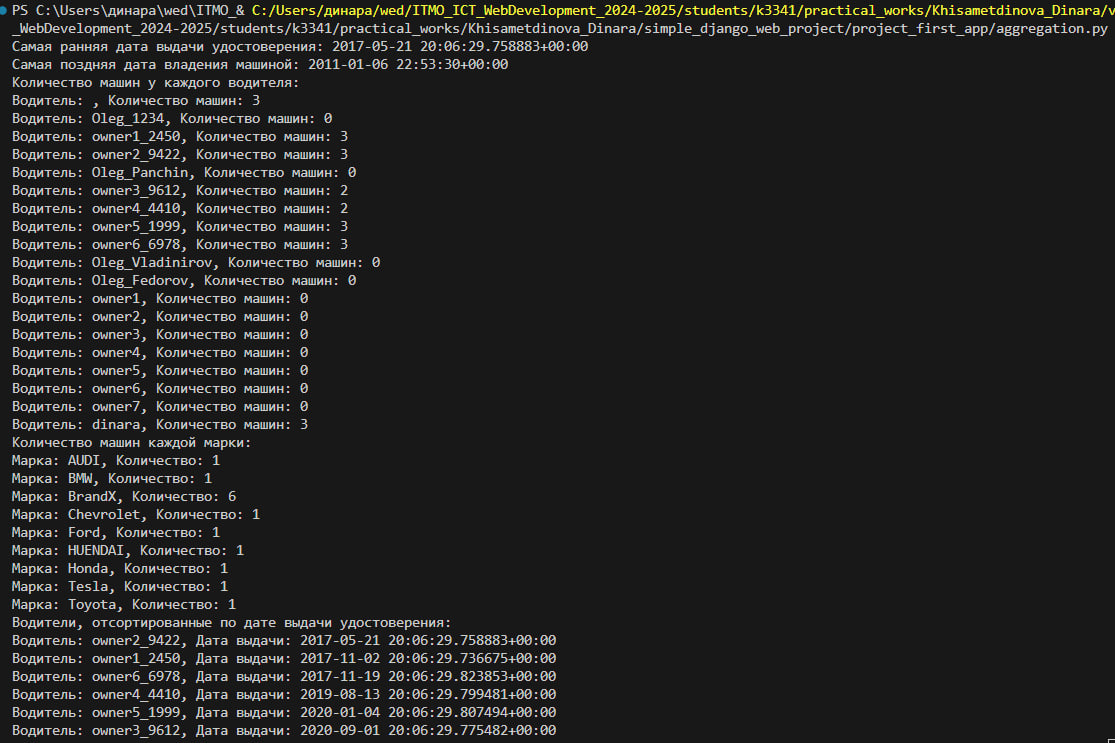Click the 'Водители, отсортированные по дате' header

(x=232, y=623)
